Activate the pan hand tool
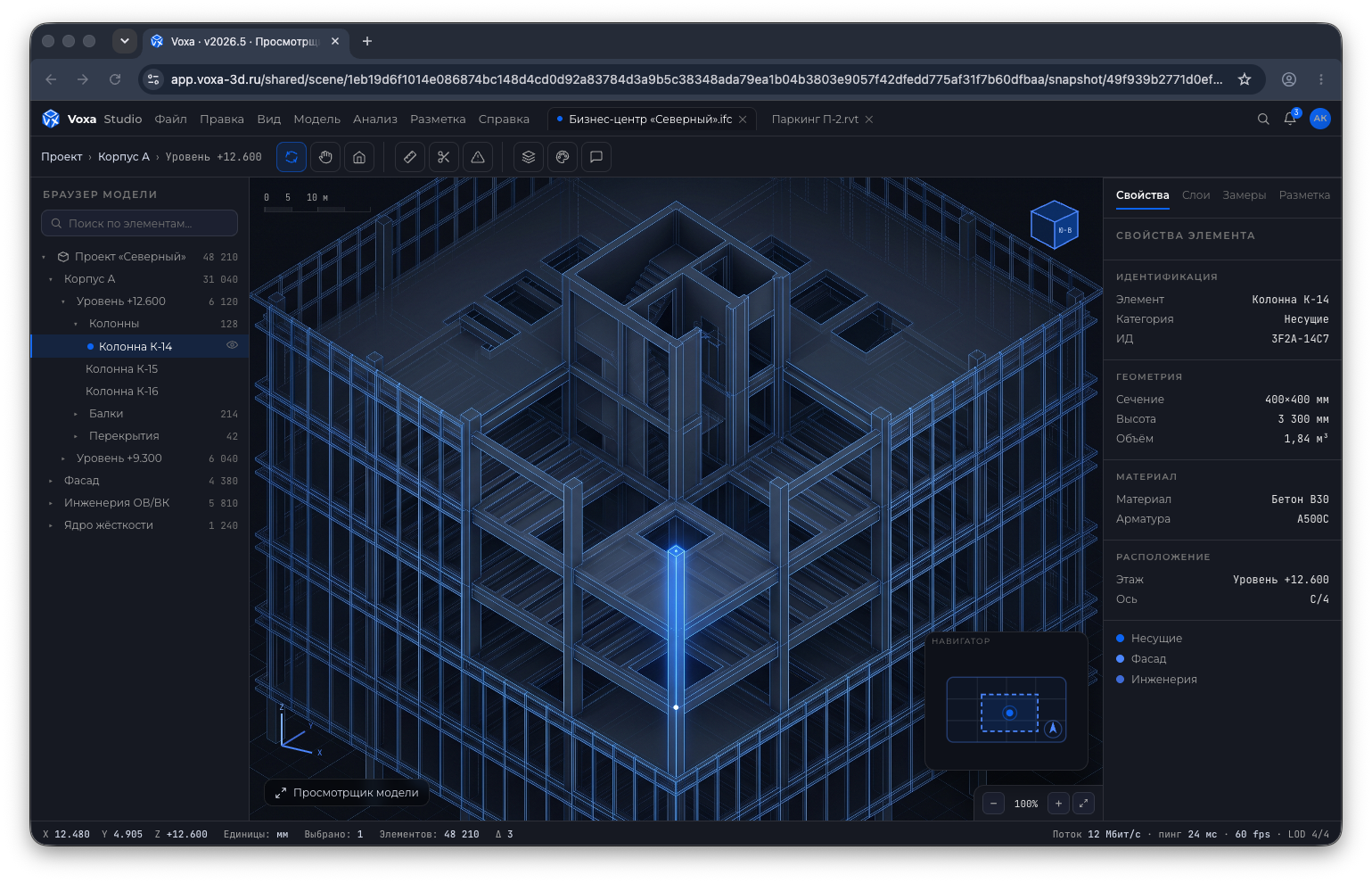1372x883 pixels. [x=325, y=157]
